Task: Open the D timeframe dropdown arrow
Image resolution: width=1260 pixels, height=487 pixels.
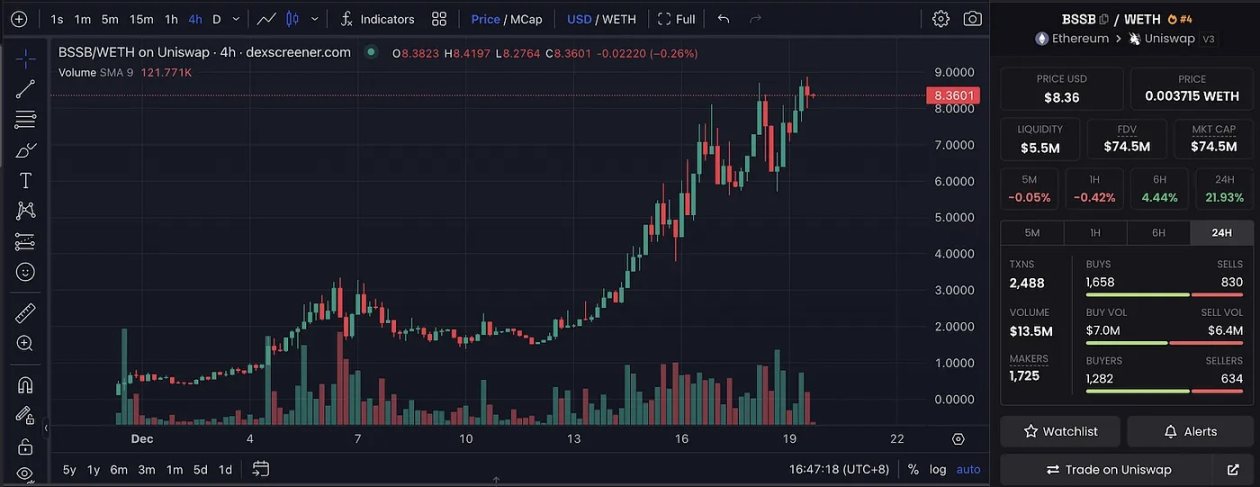Action: click(x=237, y=19)
